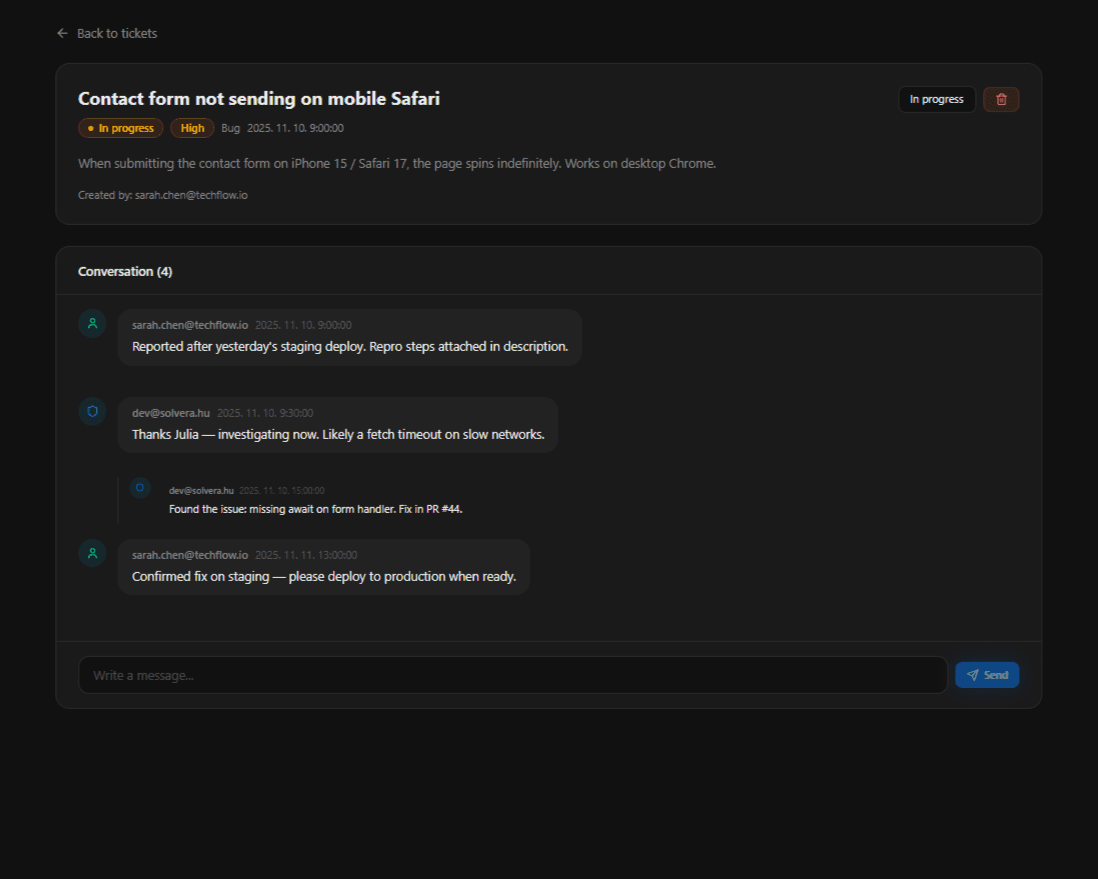Click the message 'Reported after yesterday's staging deploy'
The height and width of the screenshot is (879, 1098).
click(x=350, y=347)
